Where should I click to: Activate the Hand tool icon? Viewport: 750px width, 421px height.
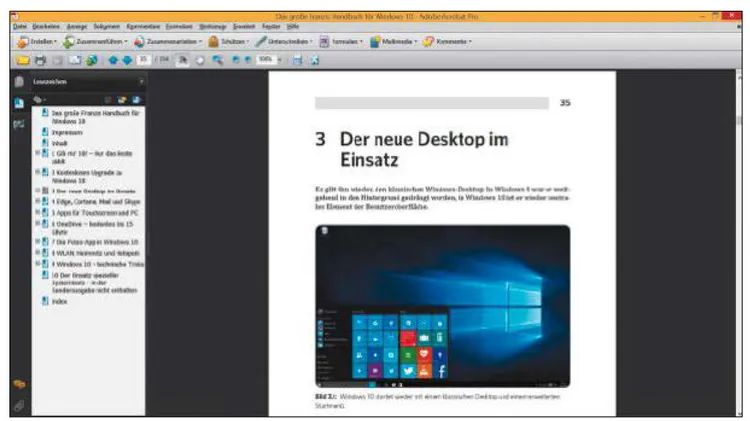point(200,60)
